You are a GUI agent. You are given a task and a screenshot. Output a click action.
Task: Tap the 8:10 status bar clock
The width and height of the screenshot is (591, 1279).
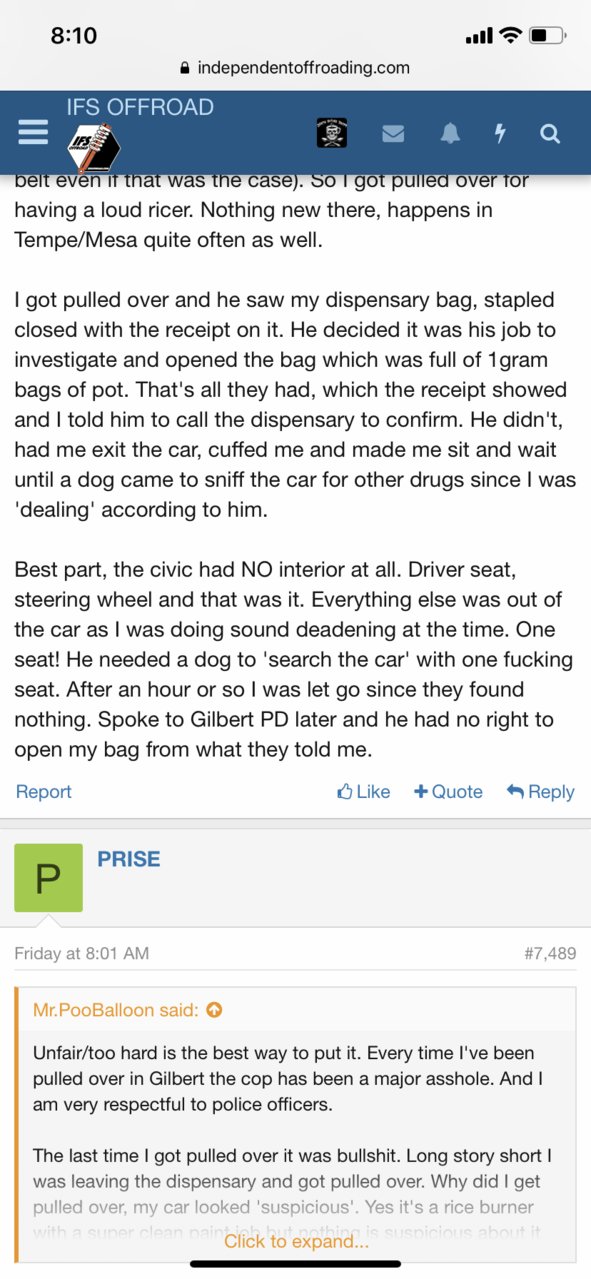click(74, 35)
